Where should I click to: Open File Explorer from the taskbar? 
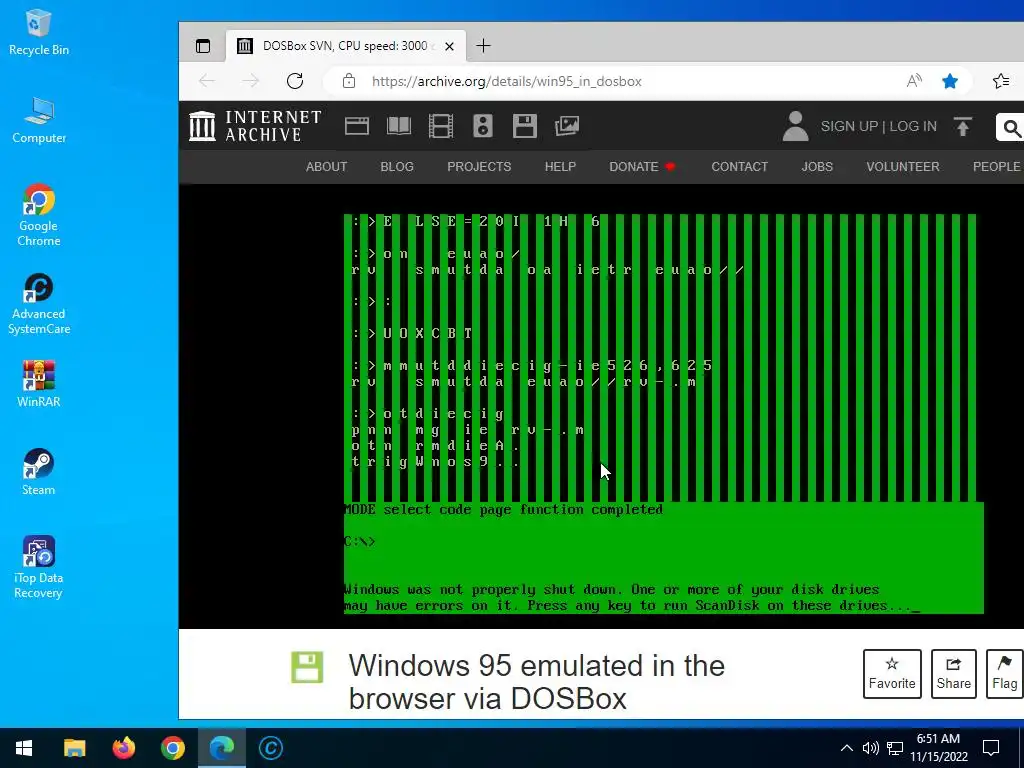coord(74,748)
